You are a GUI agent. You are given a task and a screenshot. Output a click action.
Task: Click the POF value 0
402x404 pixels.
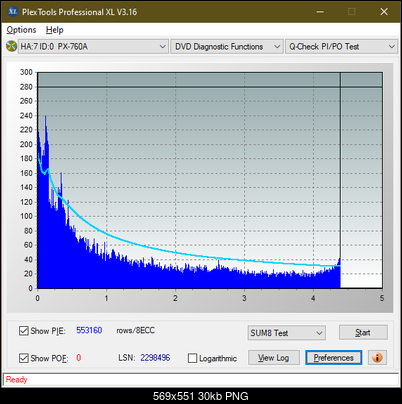[x=79, y=358]
